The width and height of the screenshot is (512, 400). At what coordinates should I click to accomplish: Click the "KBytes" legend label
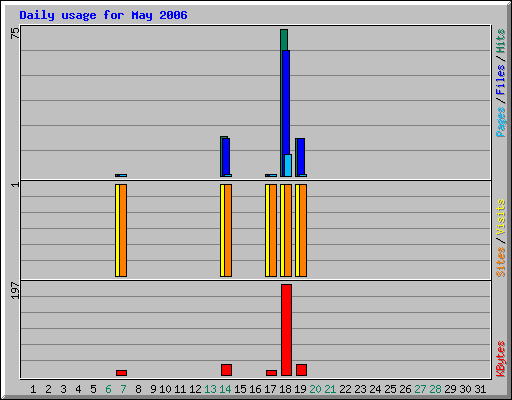[501, 359]
